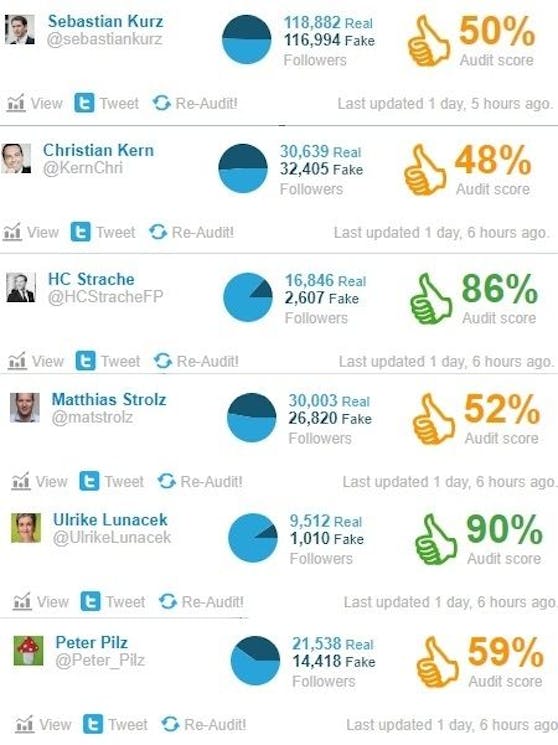Select Matthias Strolz profile photo

click(25, 408)
